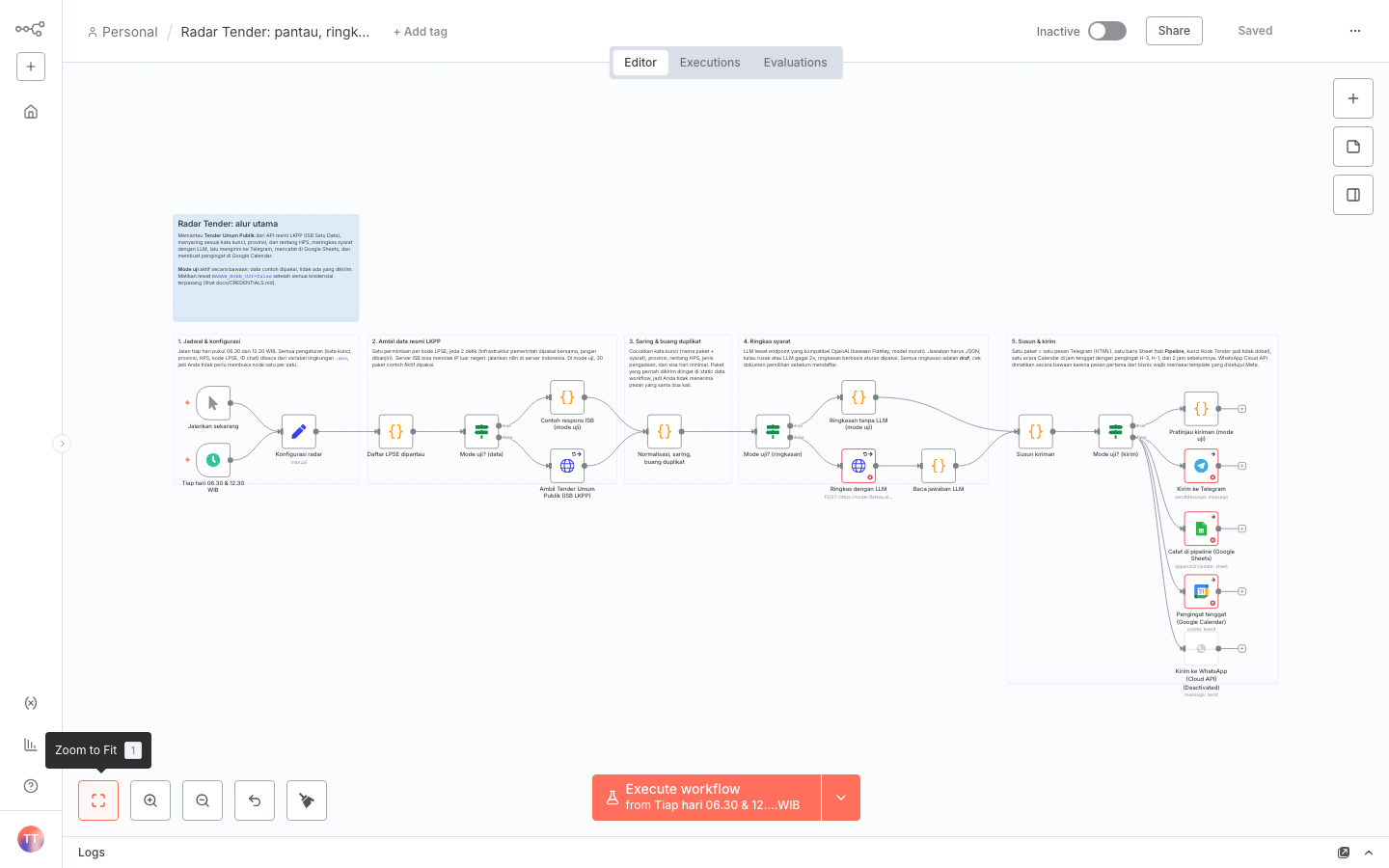Click the Add tag link
Image resolution: width=1389 pixels, height=868 pixels.
click(421, 32)
